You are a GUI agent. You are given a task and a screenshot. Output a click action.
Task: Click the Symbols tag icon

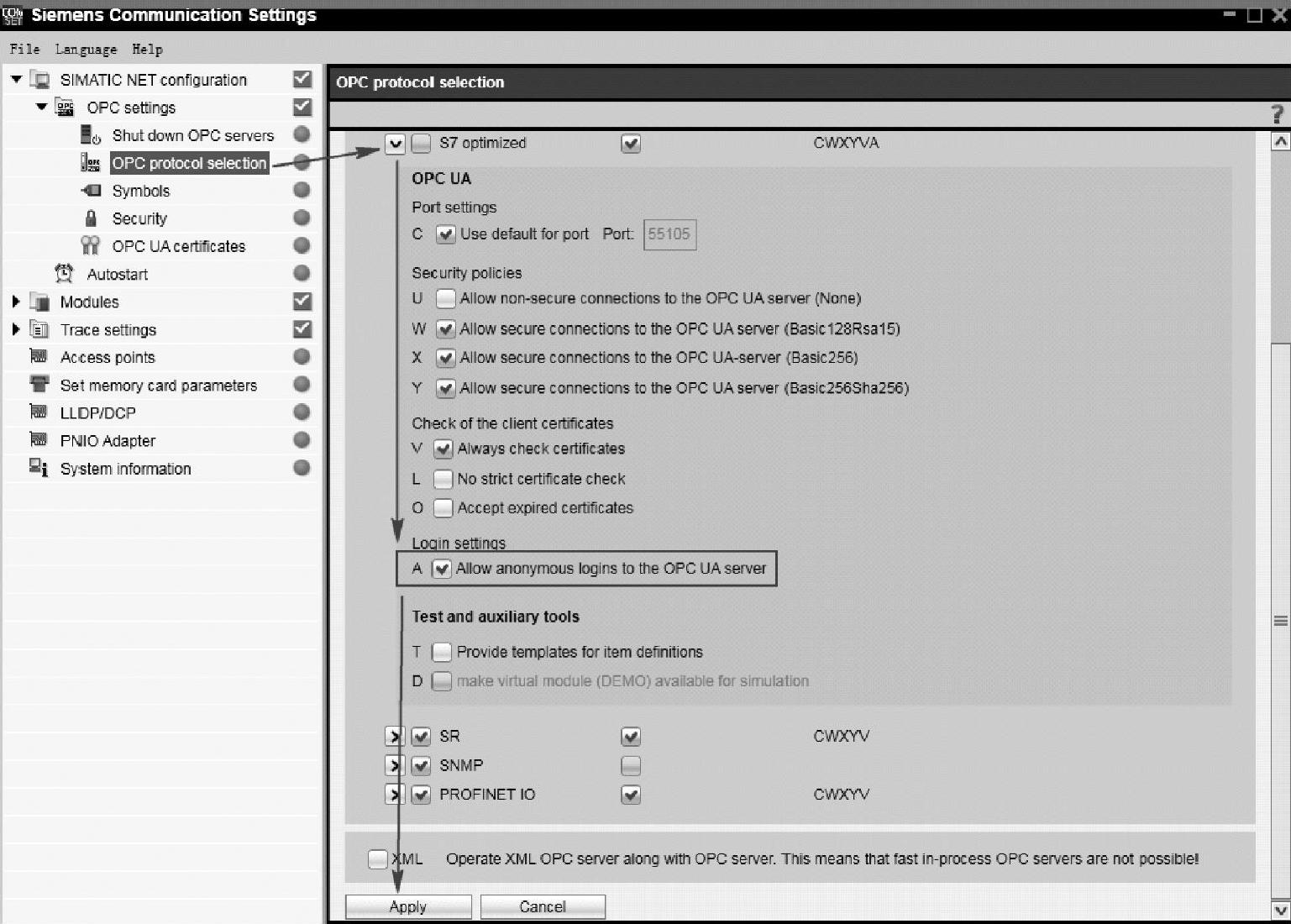coord(91,191)
